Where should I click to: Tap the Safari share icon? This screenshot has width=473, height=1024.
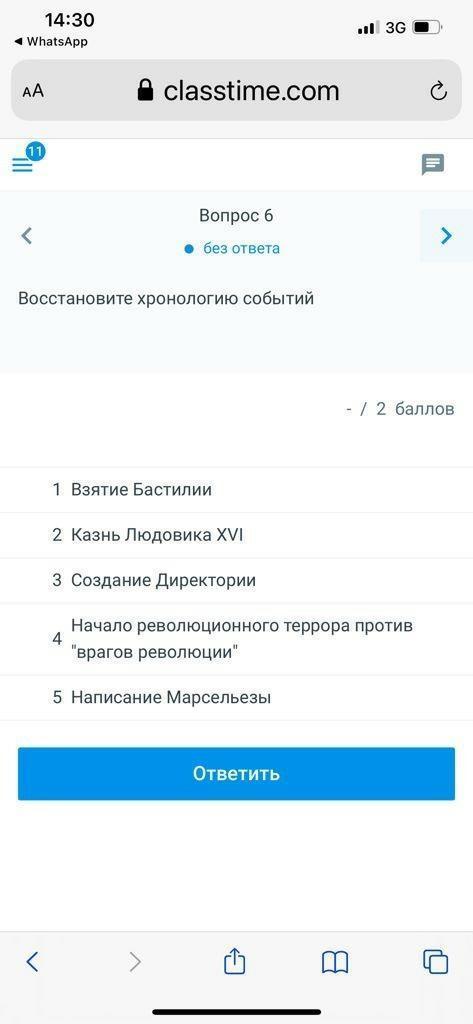pos(235,961)
